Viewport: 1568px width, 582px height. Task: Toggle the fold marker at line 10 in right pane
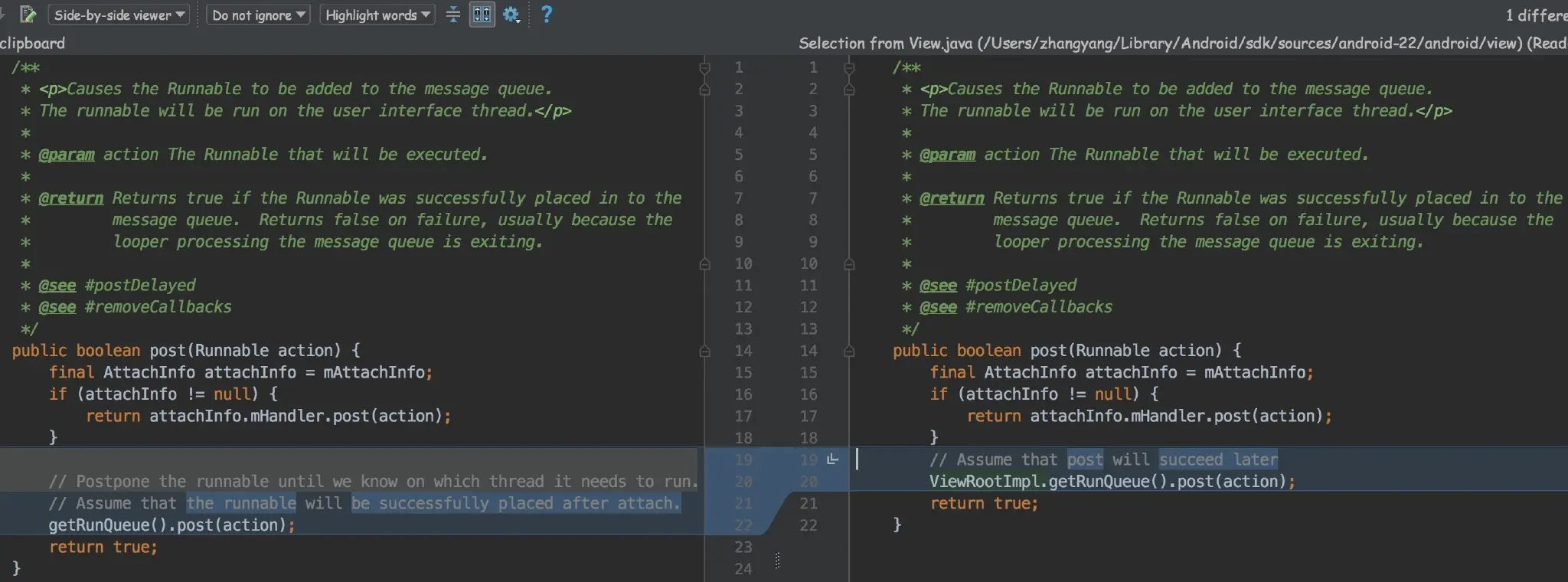(x=849, y=263)
